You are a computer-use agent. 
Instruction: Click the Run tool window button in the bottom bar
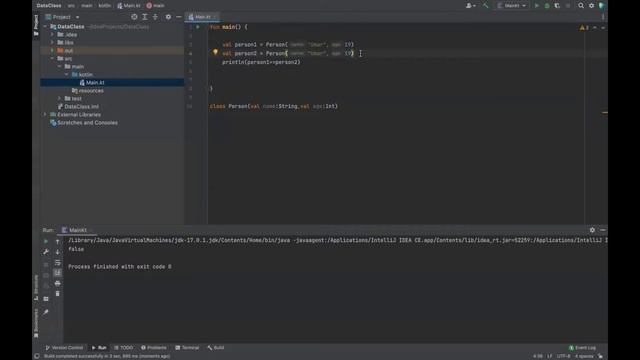[x=99, y=348]
